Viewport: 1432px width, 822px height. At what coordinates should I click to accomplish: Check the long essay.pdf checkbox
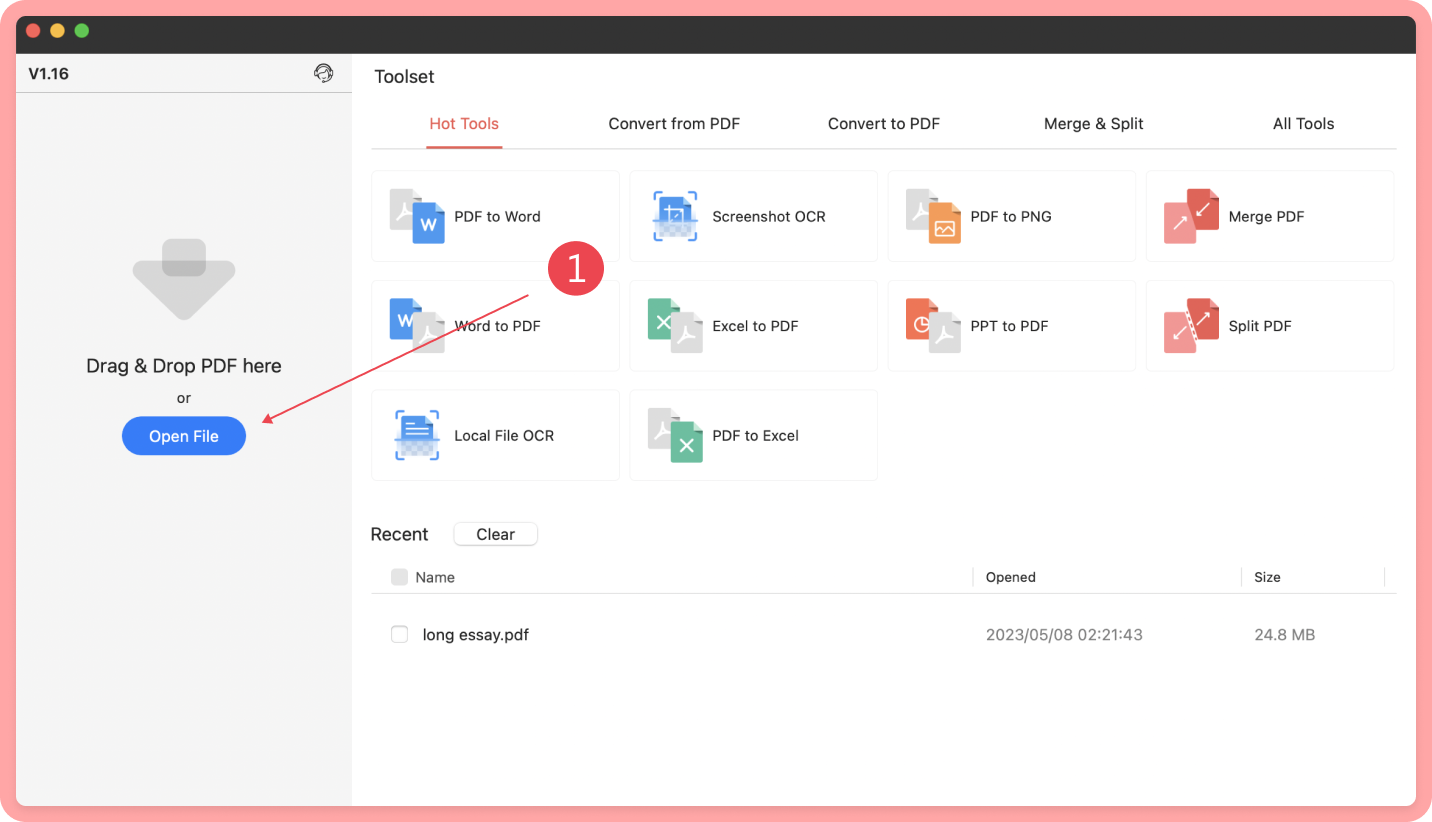pos(399,634)
